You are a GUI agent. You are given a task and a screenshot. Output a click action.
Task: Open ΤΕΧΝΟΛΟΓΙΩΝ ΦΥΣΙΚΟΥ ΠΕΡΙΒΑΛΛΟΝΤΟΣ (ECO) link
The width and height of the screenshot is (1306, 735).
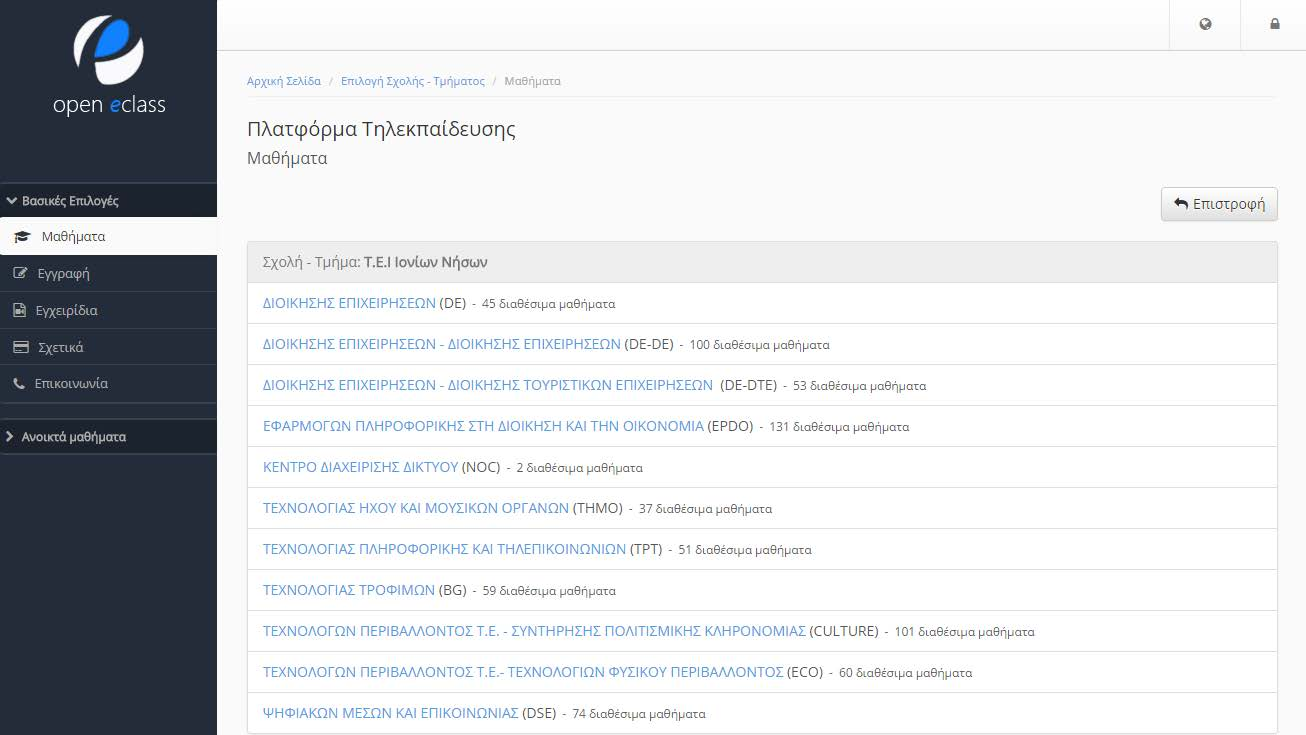pos(523,672)
